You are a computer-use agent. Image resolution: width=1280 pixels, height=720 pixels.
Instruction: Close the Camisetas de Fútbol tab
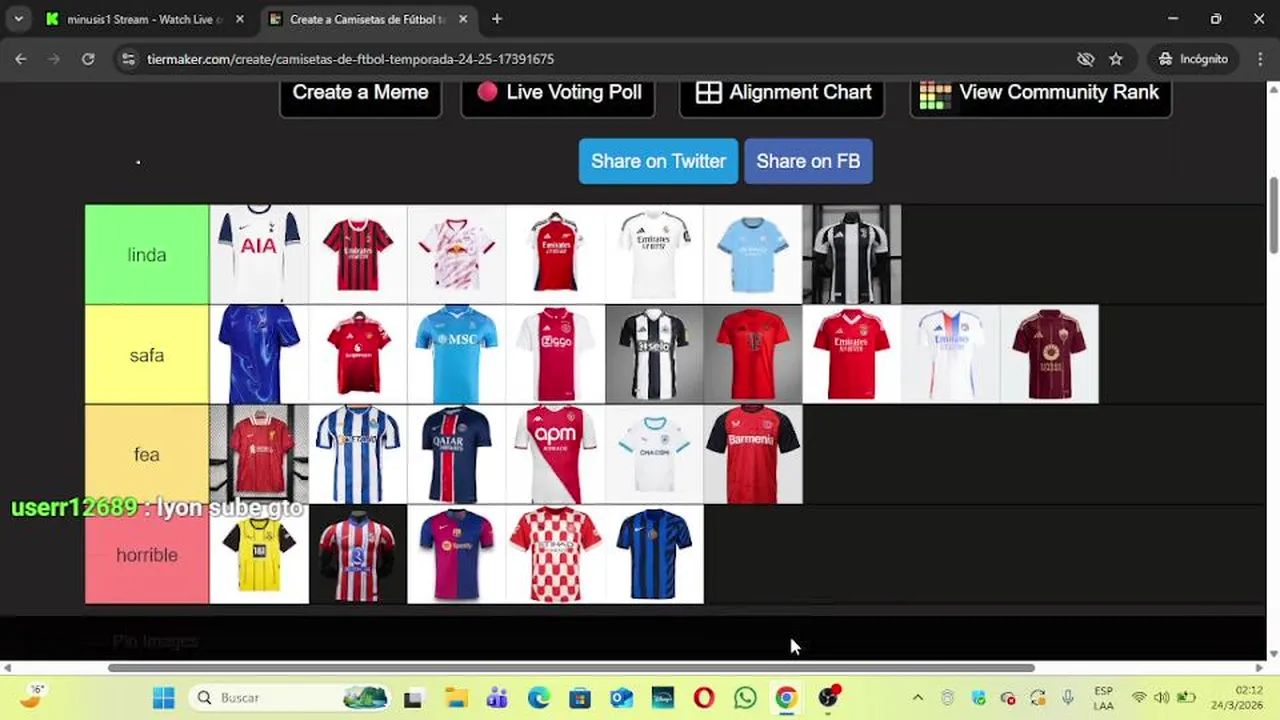462,19
